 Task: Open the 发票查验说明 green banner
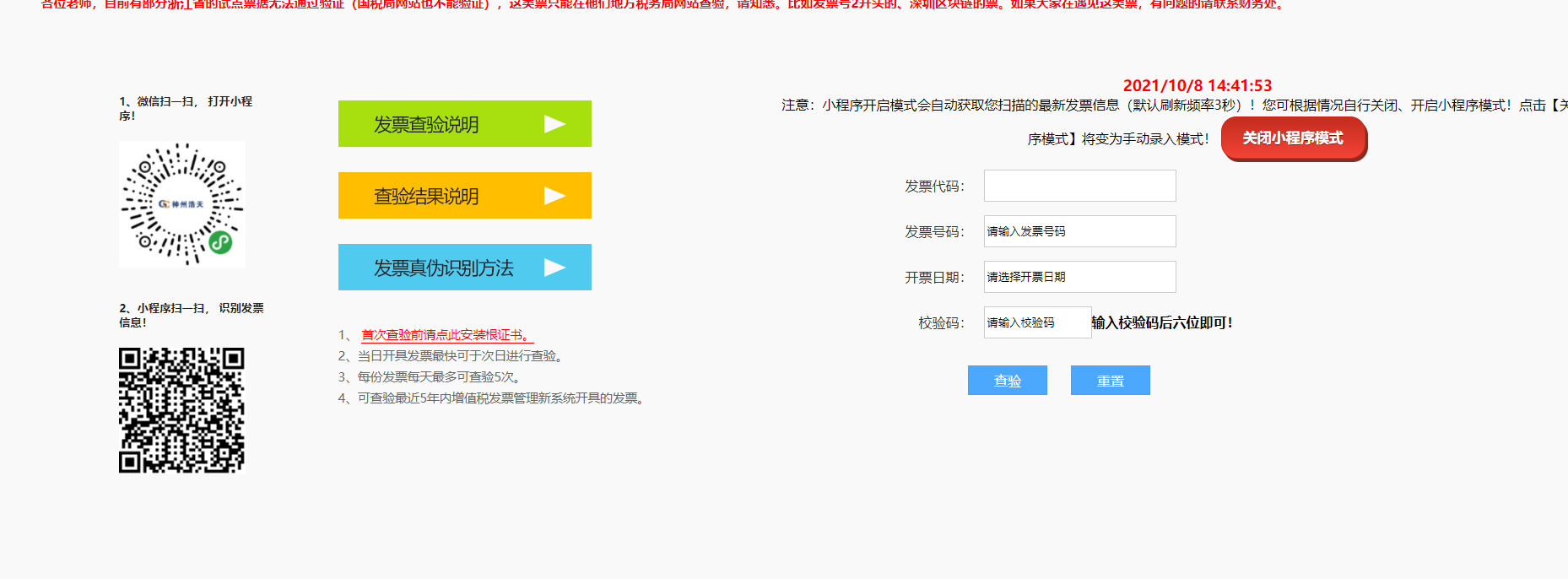tap(464, 123)
